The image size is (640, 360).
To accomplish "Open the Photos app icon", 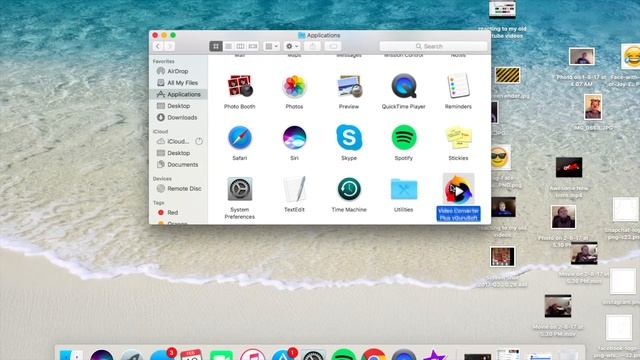I will pyautogui.click(x=294, y=86).
